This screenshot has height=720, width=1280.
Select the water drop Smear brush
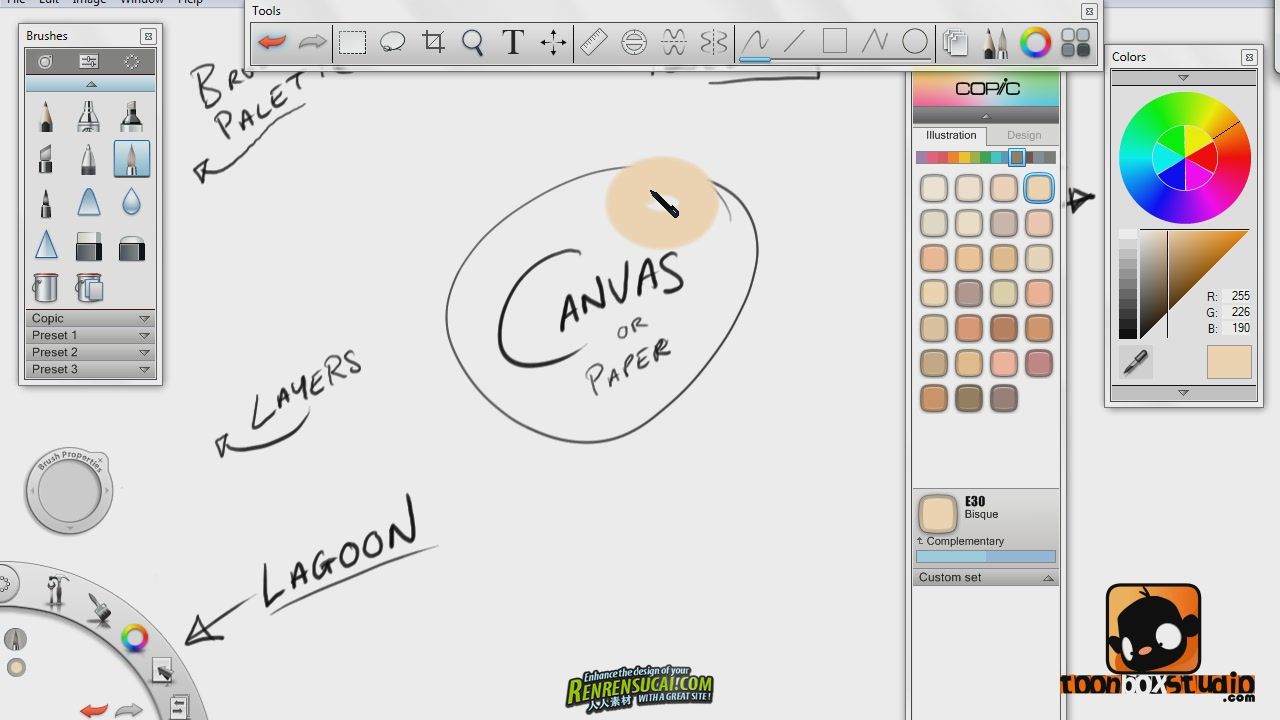click(131, 203)
